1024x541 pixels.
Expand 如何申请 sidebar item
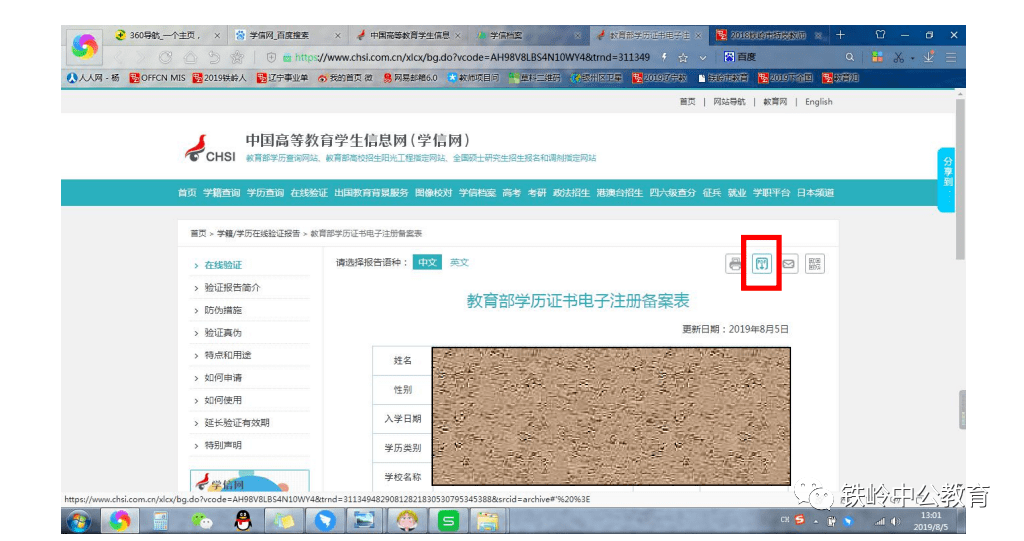(223, 378)
